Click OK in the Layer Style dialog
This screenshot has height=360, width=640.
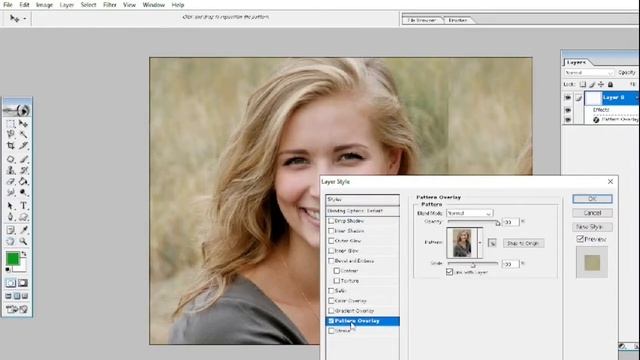click(x=592, y=199)
